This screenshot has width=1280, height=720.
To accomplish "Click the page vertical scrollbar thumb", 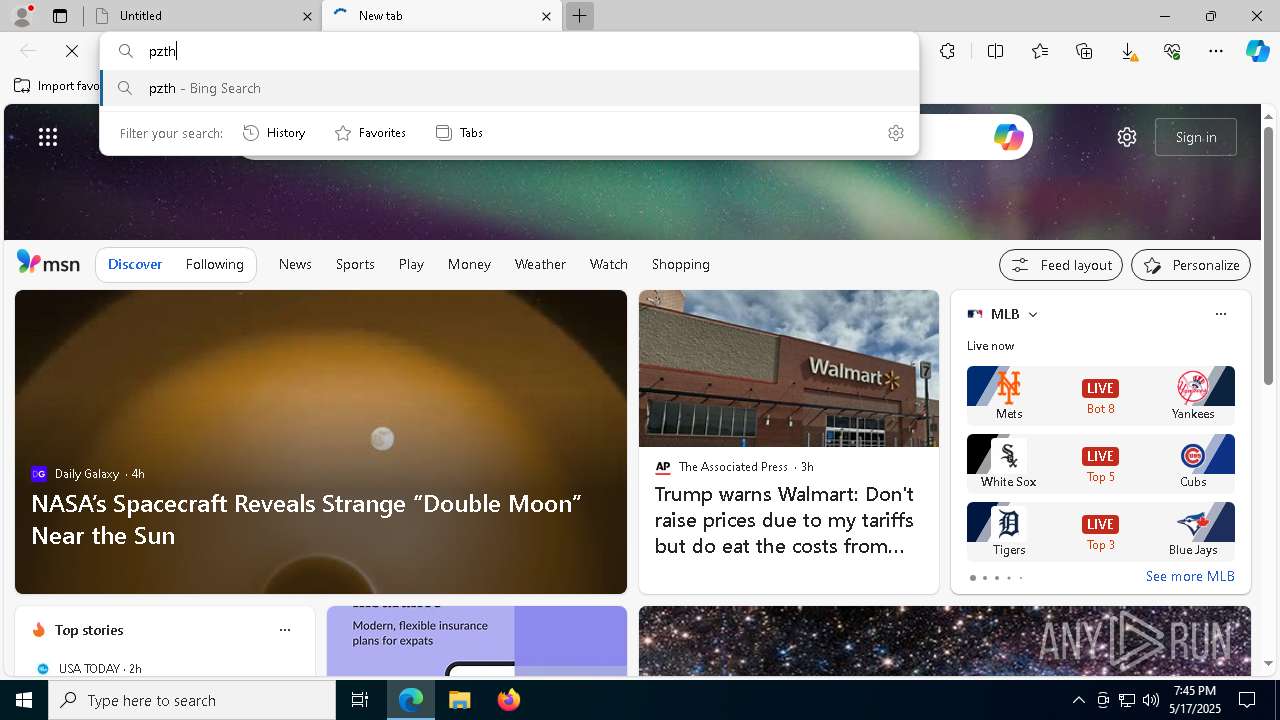I will pos(1269,255).
